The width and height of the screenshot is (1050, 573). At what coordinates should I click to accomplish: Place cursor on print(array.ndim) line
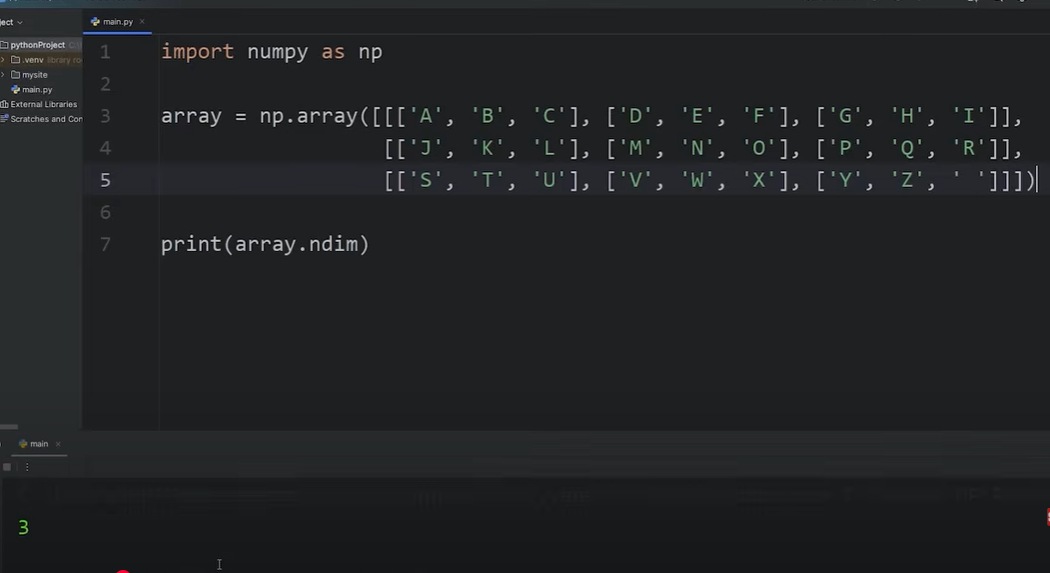pos(265,244)
